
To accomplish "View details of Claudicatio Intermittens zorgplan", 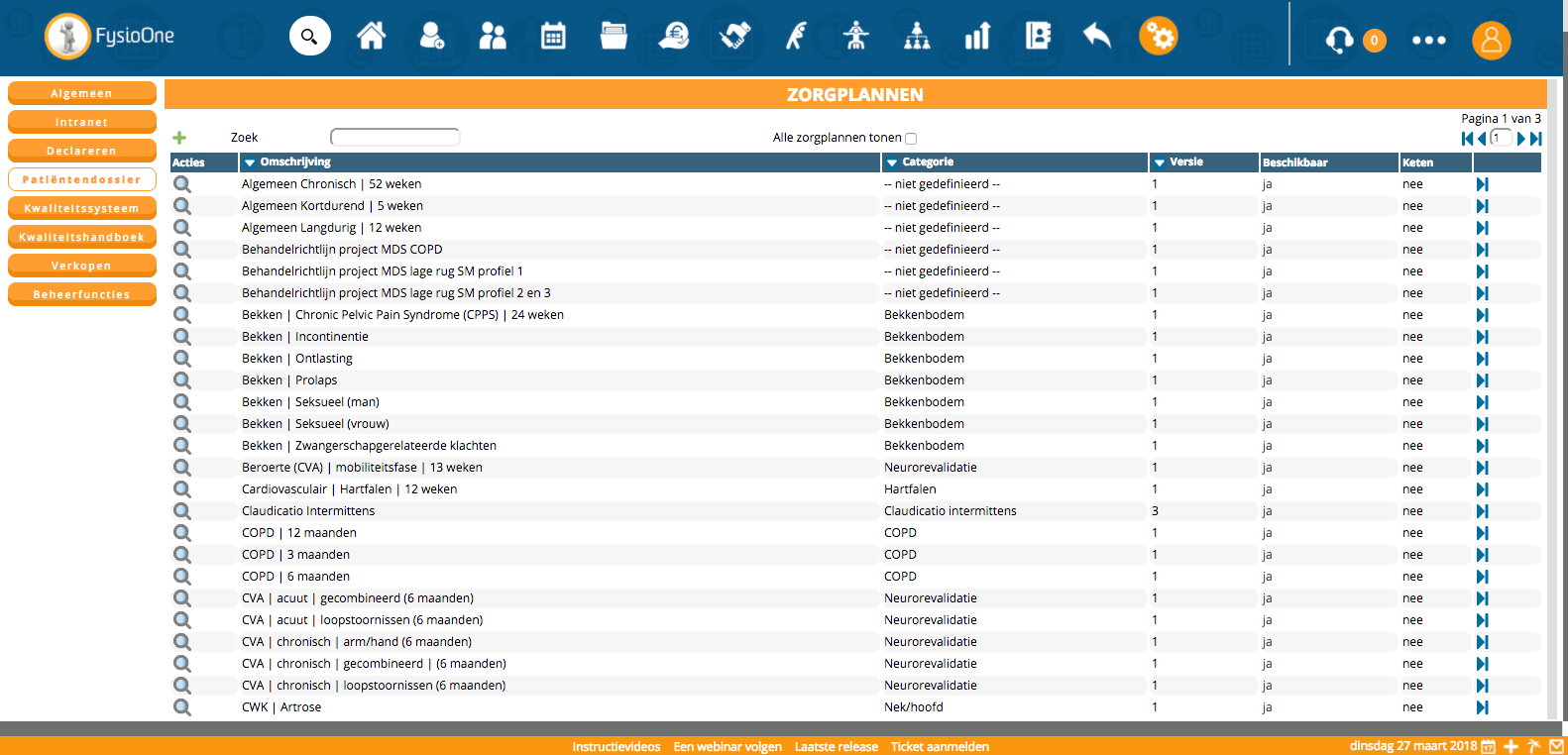I will click(182, 511).
